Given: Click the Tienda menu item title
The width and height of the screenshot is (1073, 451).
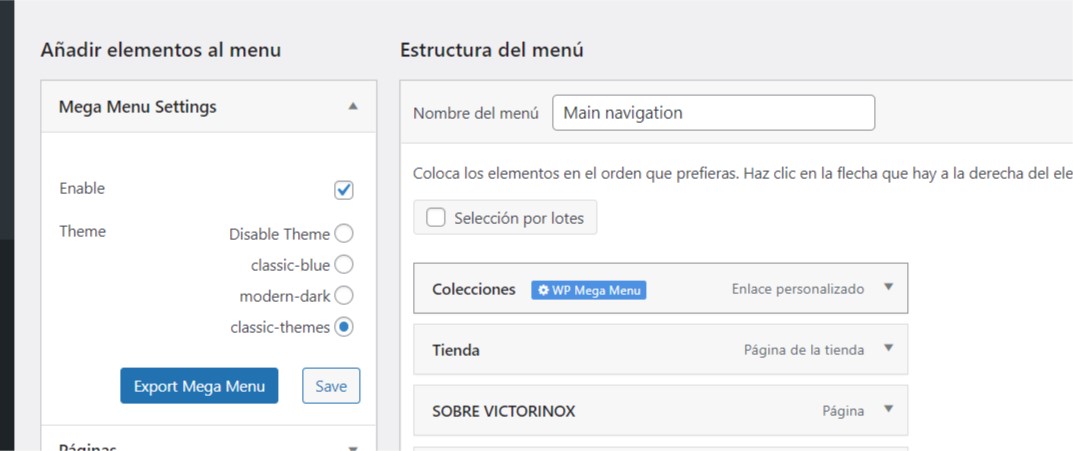Looking at the screenshot, I should (x=456, y=350).
